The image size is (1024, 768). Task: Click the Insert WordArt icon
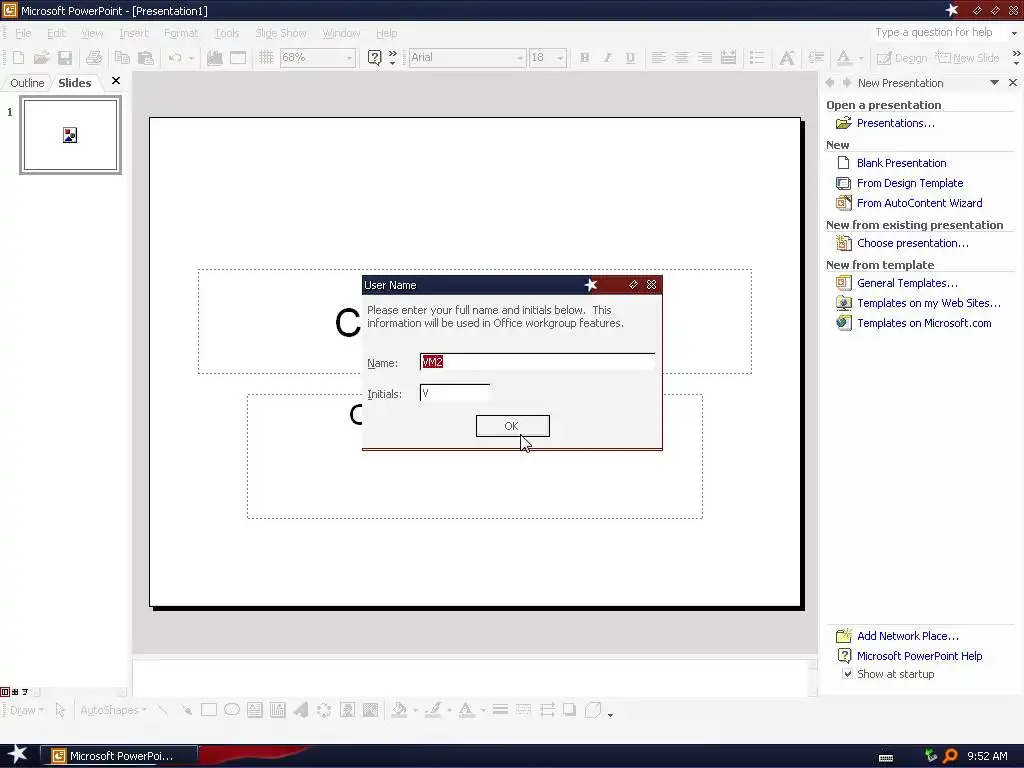(x=301, y=710)
